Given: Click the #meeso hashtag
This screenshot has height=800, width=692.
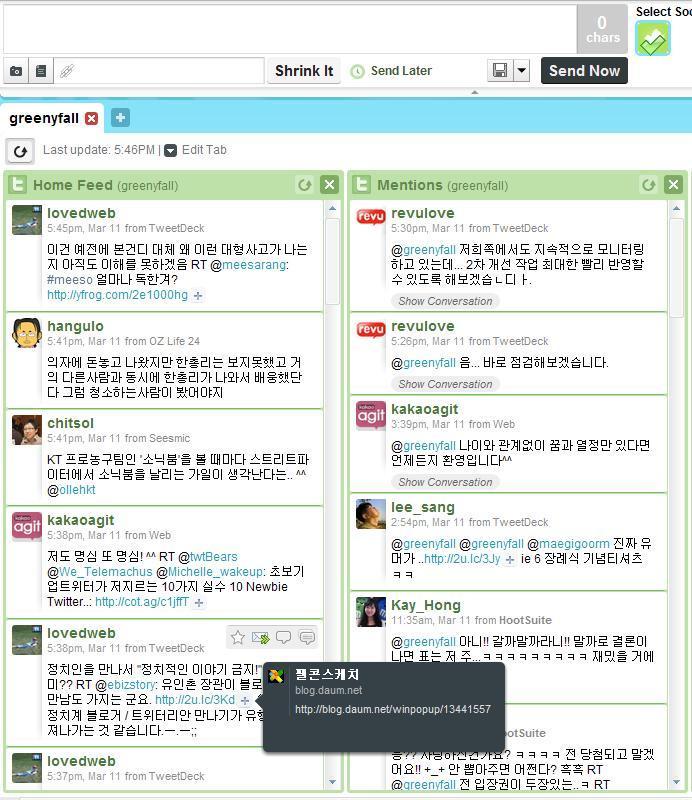Looking at the screenshot, I should tap(70, 280).
